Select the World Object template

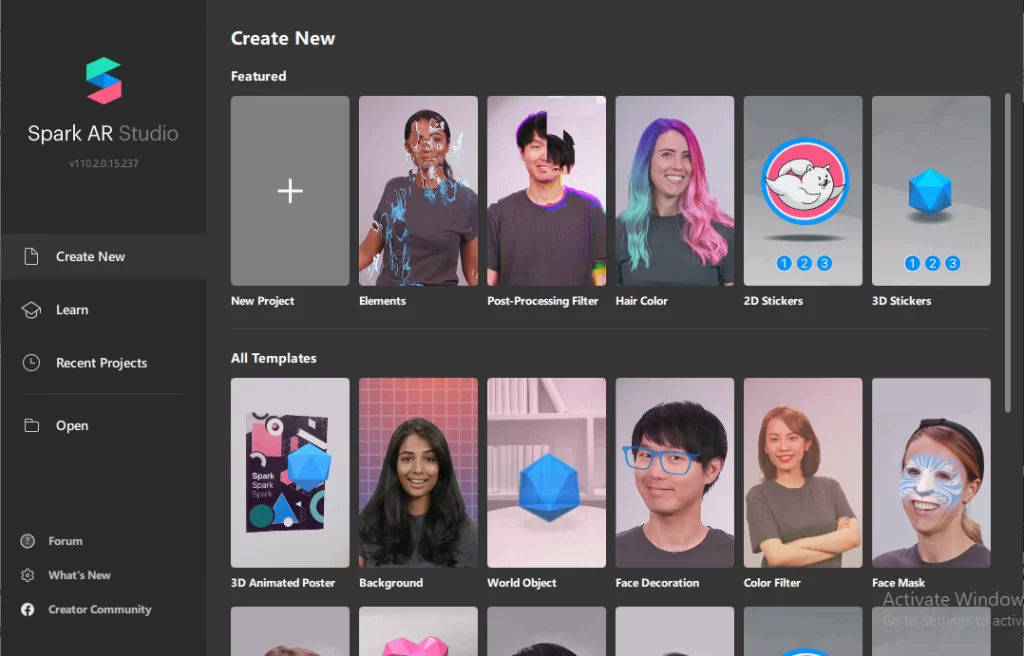click(x=546, y=472)
